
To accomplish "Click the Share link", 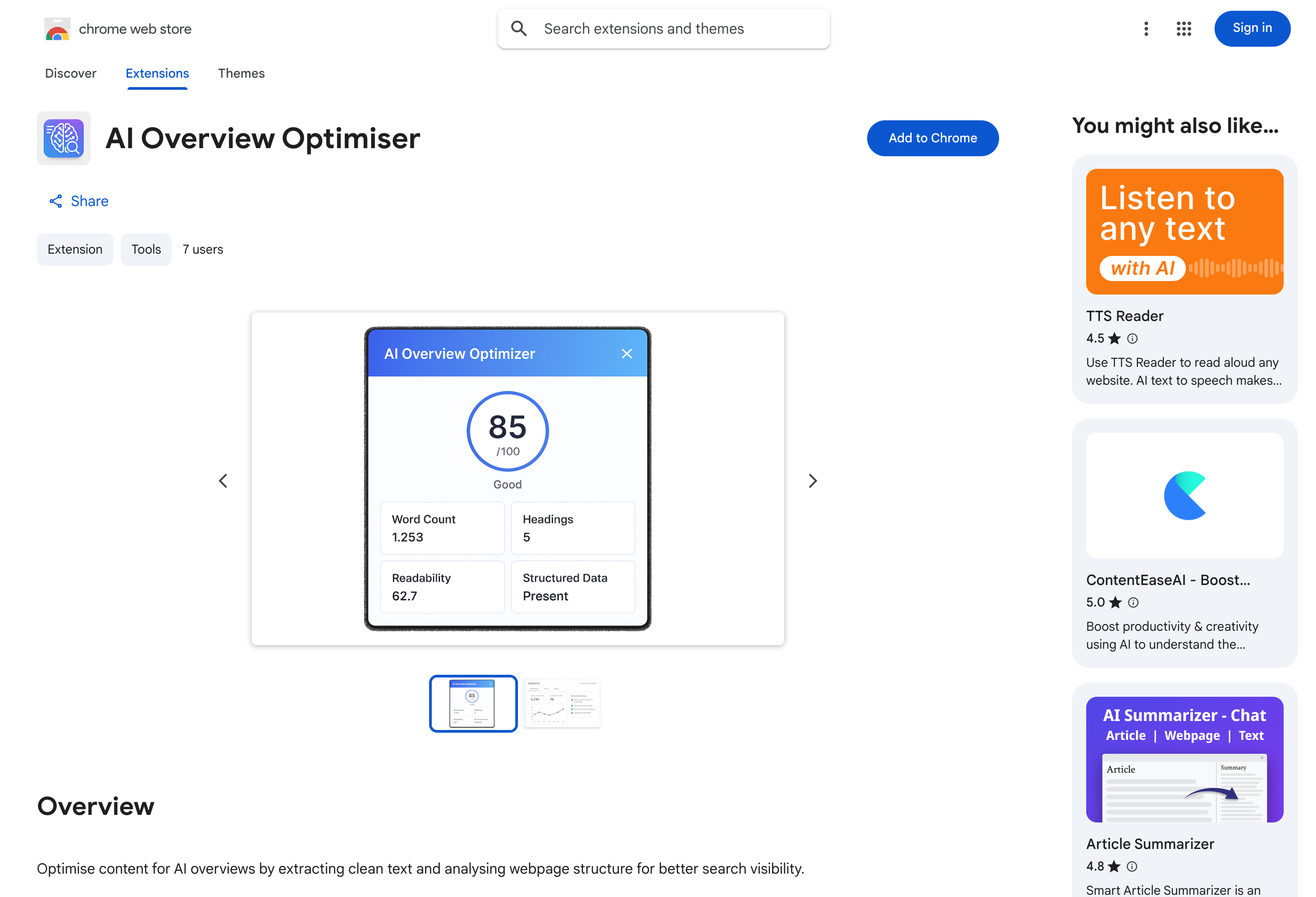I will 79,201.
